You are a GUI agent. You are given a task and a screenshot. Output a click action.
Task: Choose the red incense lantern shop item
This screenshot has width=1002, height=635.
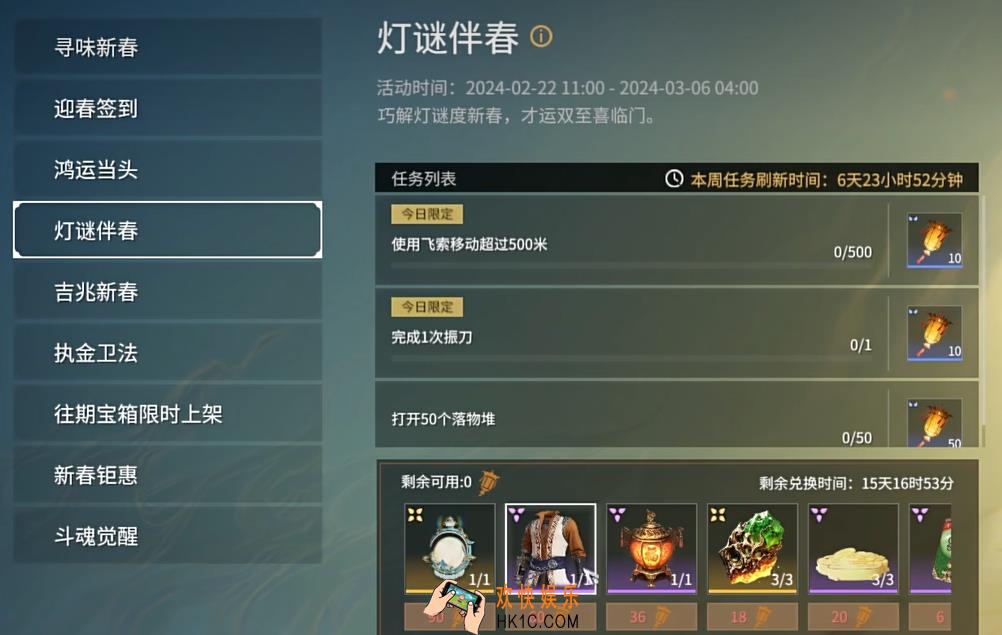(651, 549)
